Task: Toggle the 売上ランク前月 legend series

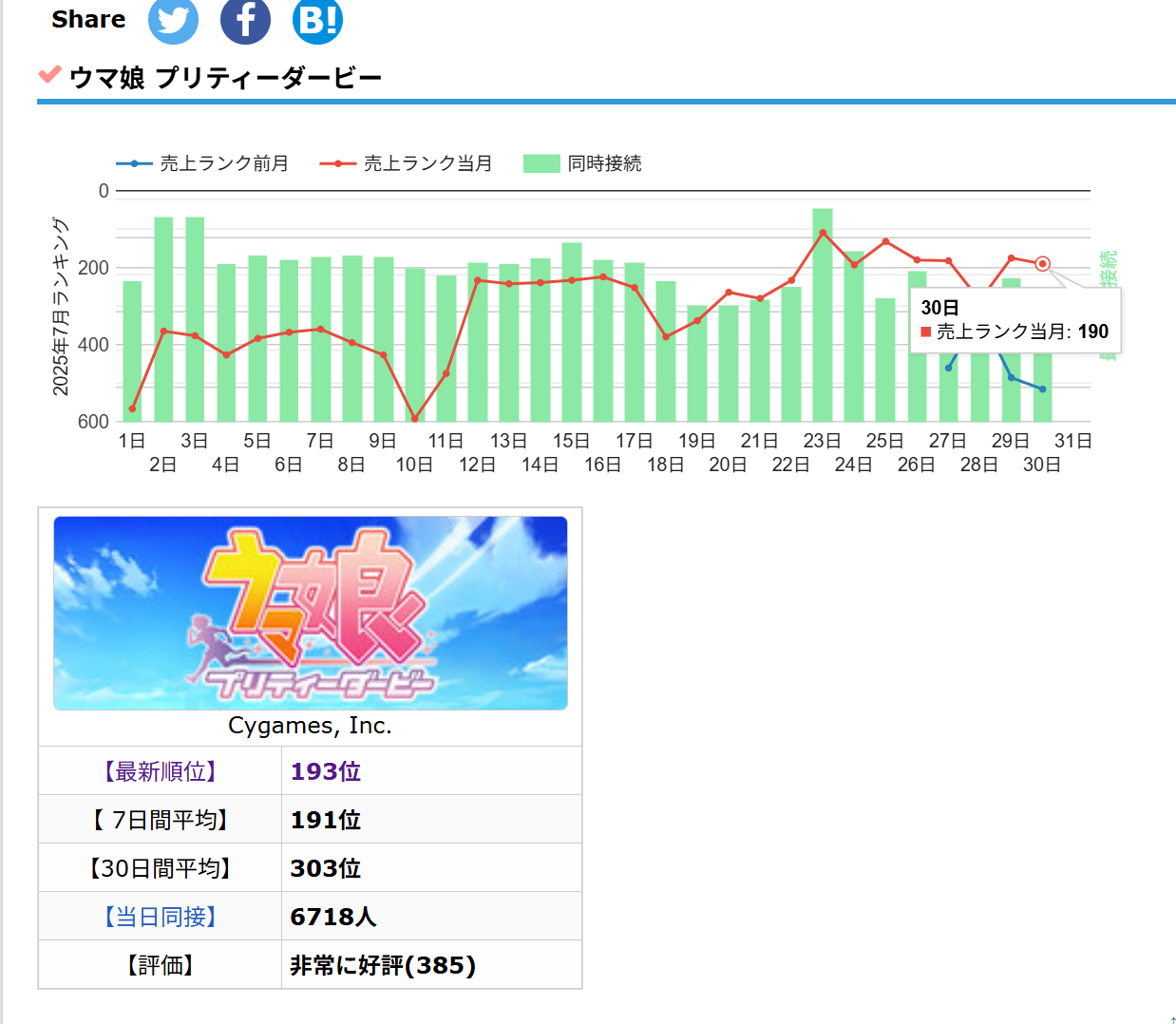Action: click(x=202, y=163)
